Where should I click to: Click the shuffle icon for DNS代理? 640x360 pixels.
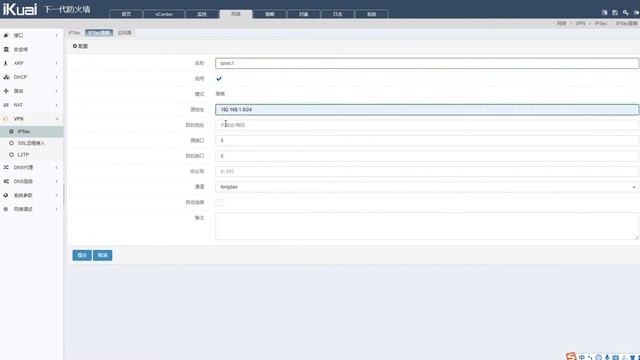(x=6, y=167)
